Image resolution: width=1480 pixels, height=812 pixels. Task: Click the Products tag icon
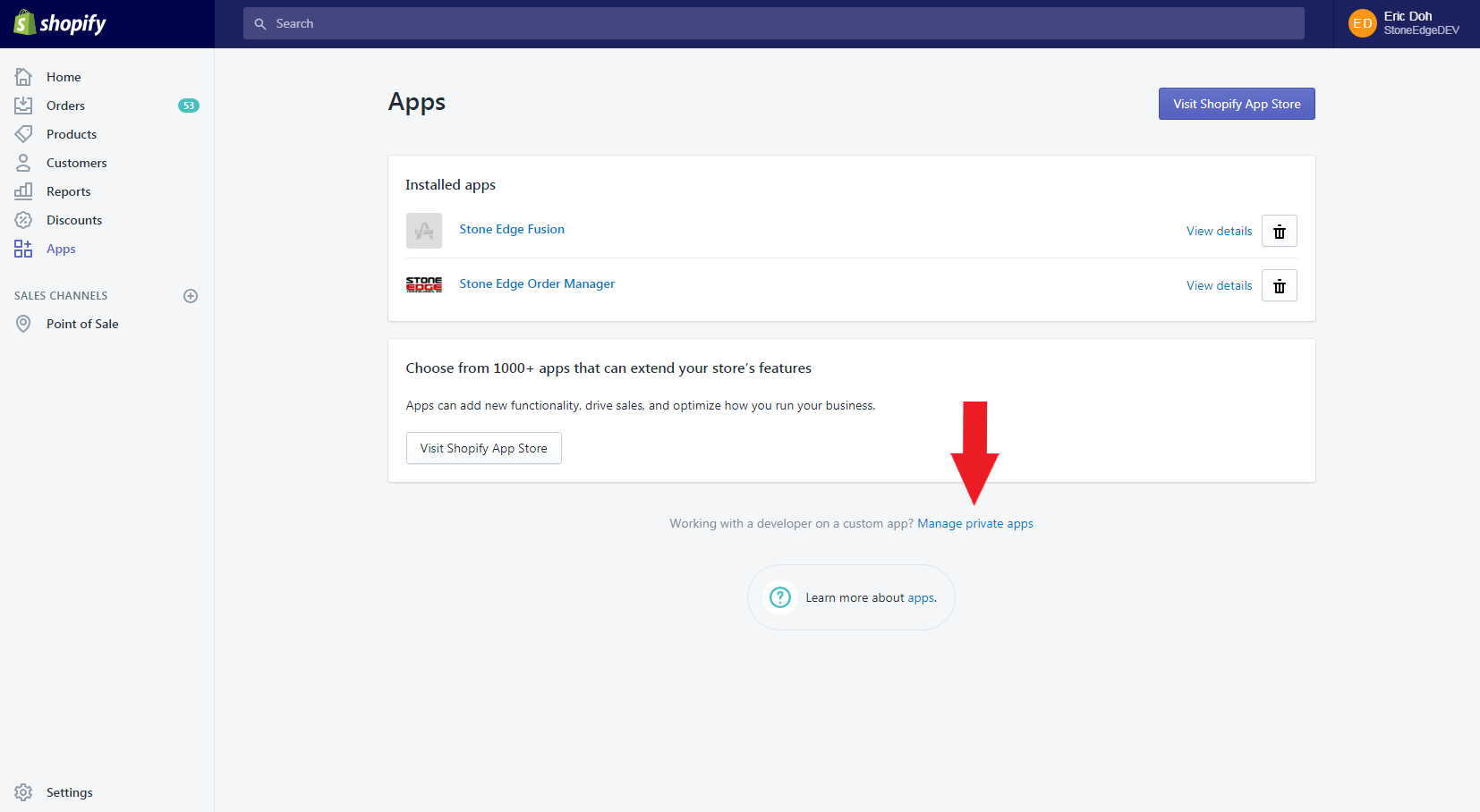point(23,134)
